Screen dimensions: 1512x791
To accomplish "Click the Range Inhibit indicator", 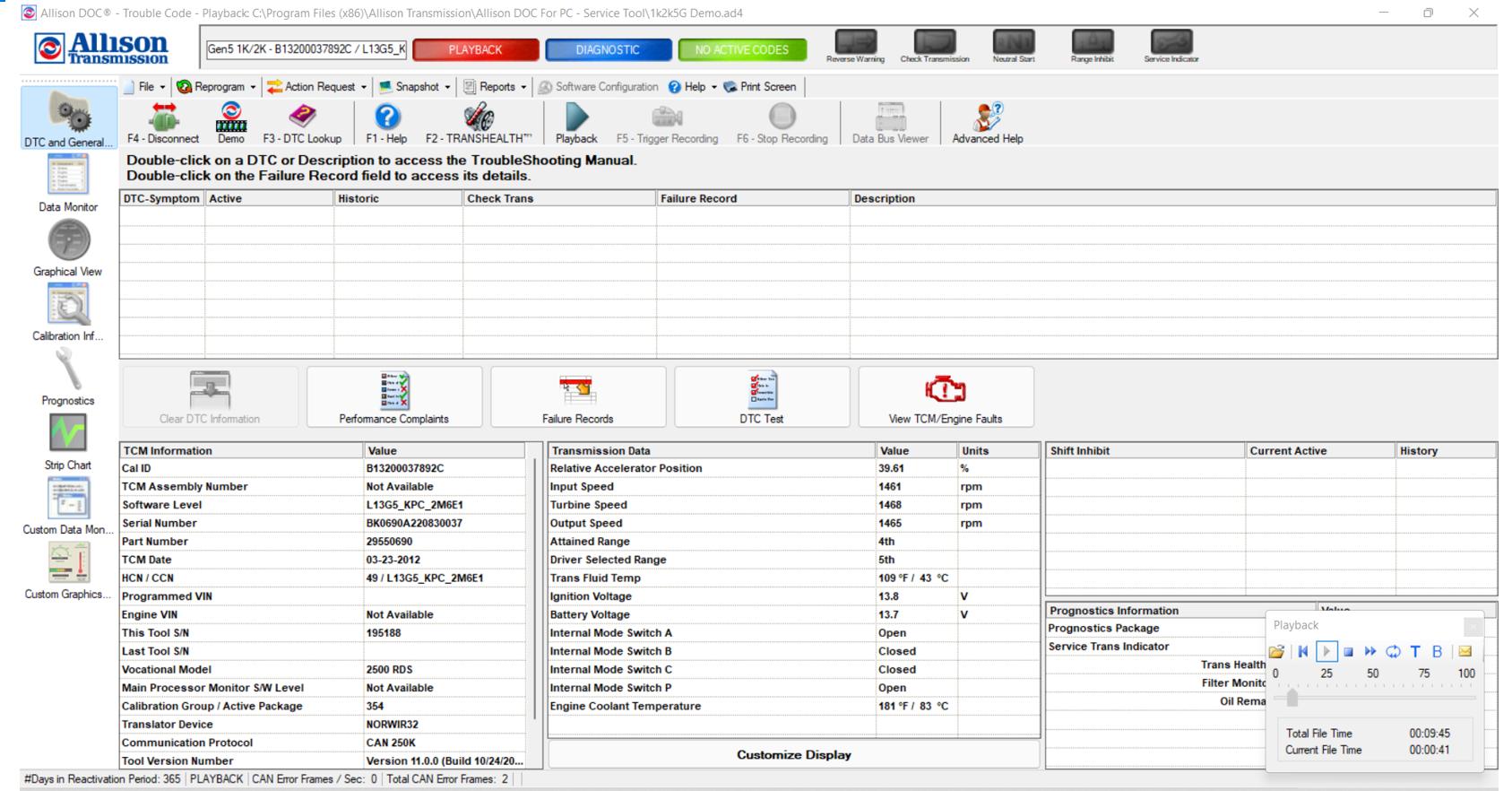I will [x=1093, y=46].
